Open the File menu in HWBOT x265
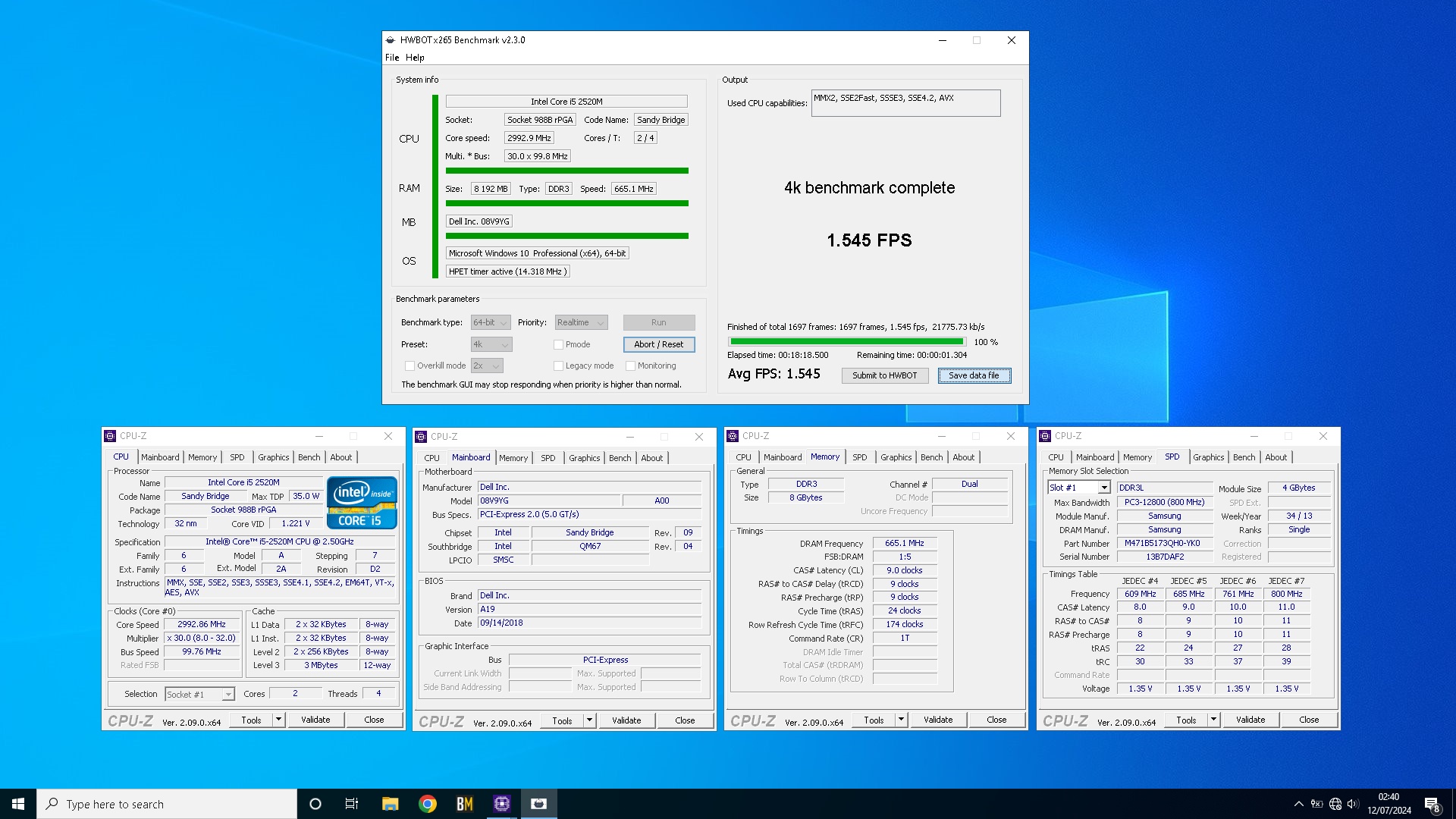 coord(392,58)
